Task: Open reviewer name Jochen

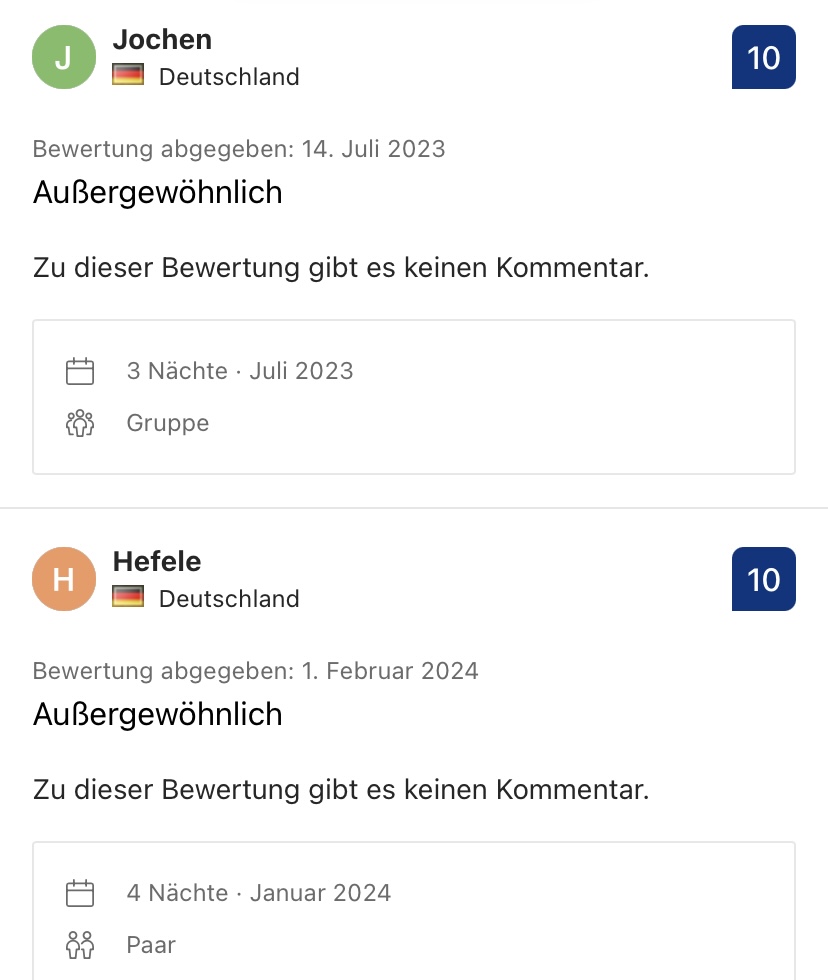Action: (162, 39)
